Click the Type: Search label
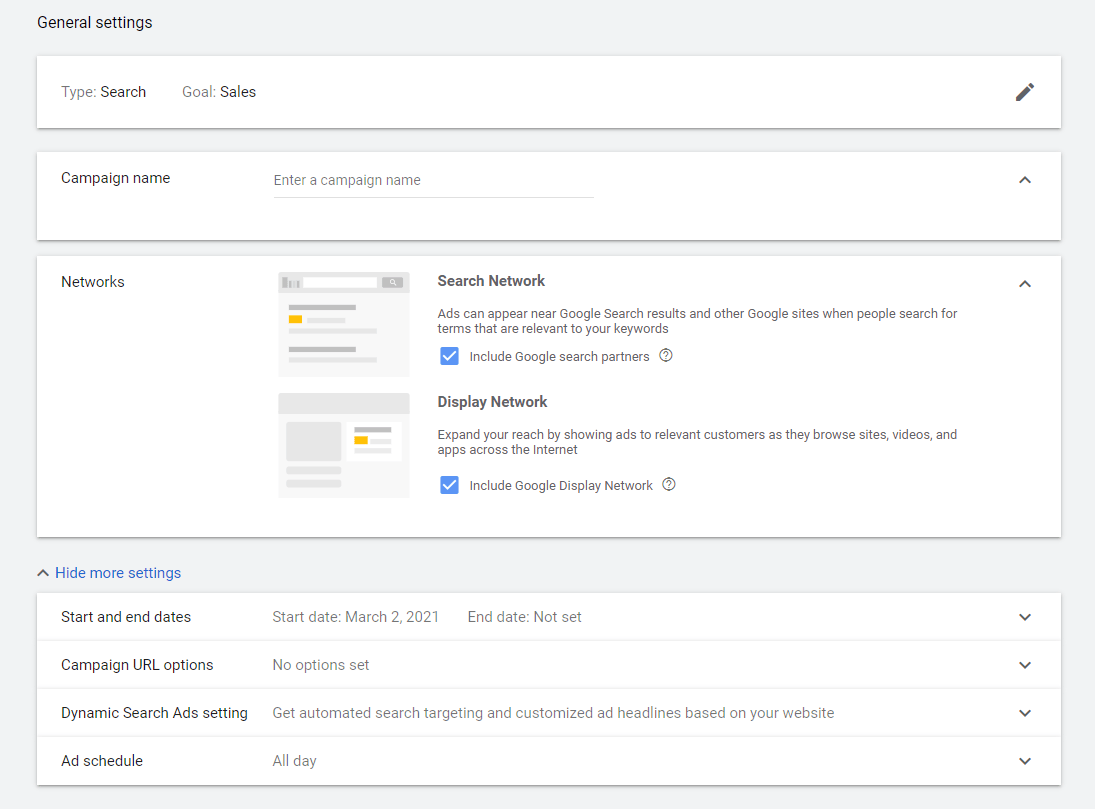The height and width of the screenshot is (809, 1095). tap(103, 92)
